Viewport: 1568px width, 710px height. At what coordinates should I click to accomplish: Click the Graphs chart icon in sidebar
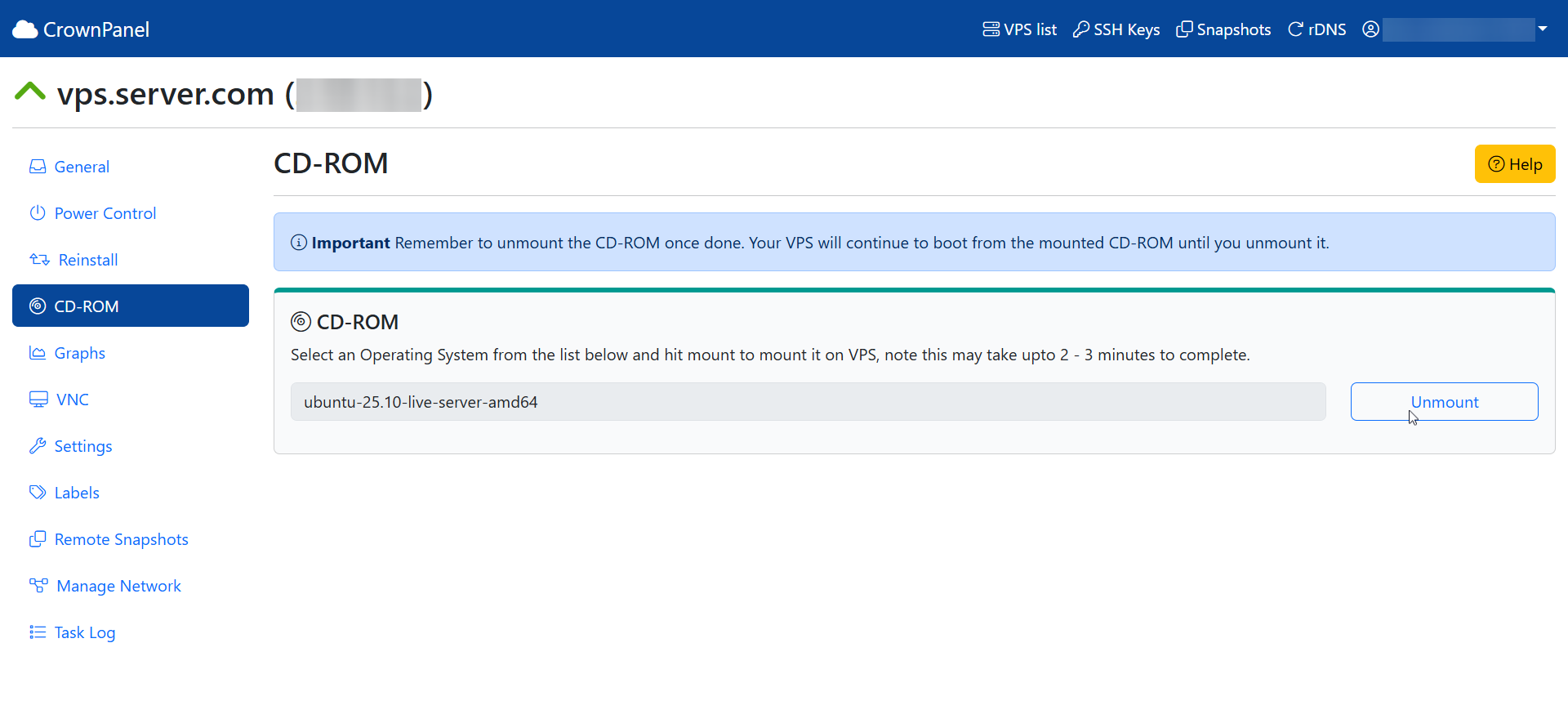(x=38, y=353)
